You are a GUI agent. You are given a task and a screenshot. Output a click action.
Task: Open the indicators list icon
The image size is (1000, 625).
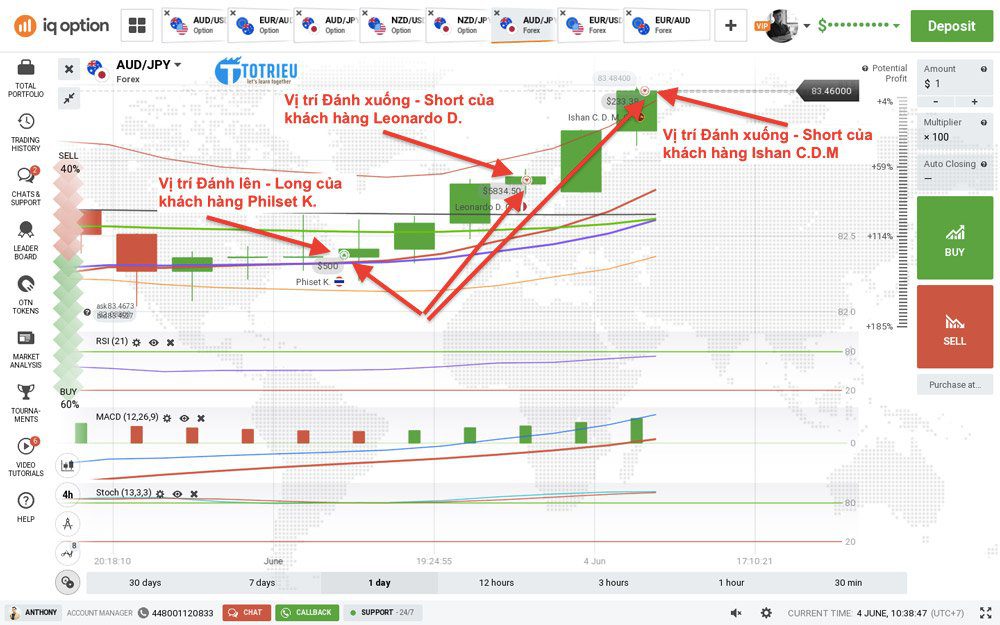[x=68, y=552]
